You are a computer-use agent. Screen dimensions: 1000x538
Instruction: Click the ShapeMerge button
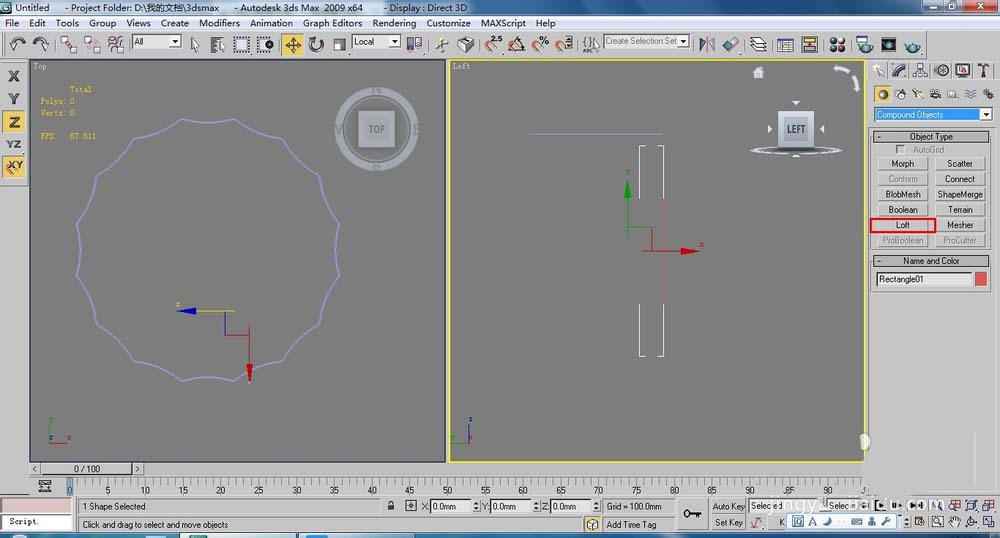point(960,194)
